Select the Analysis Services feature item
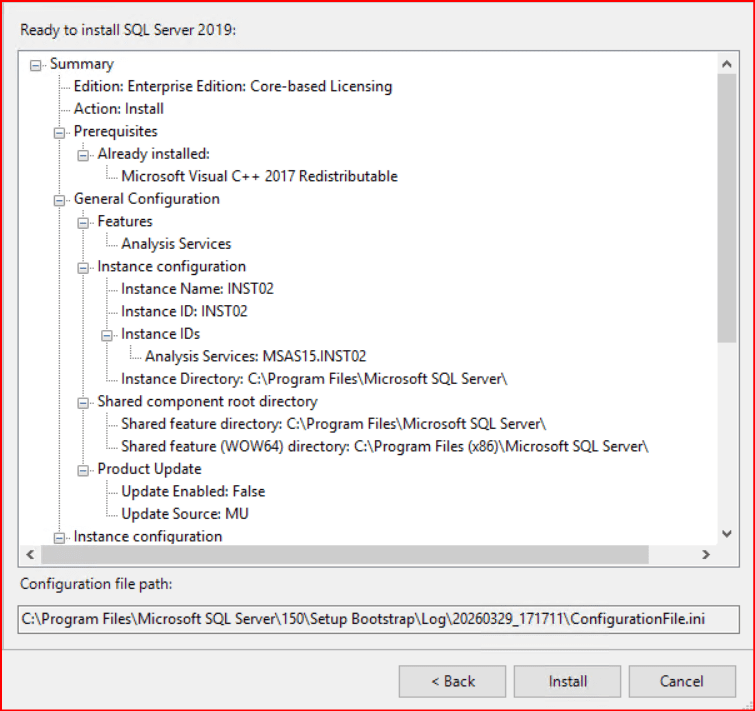Screen dimensions: 755x711 pos(176,244)
